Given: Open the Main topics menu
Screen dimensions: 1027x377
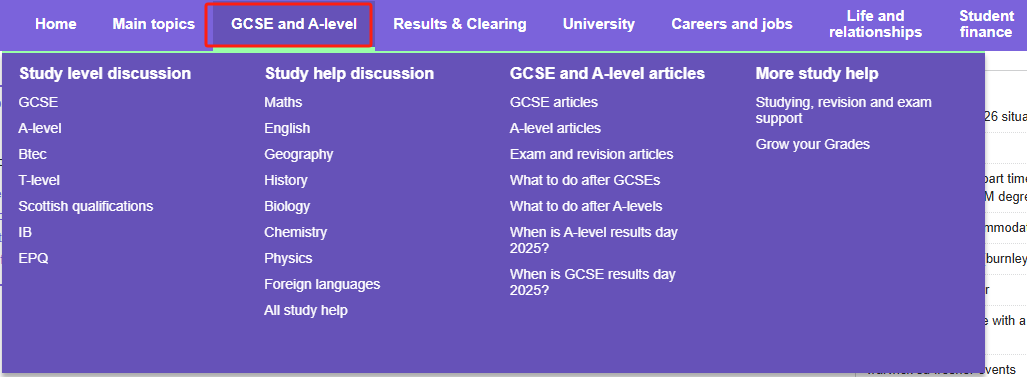Looking at the screenshot, I should pos(153,24).
